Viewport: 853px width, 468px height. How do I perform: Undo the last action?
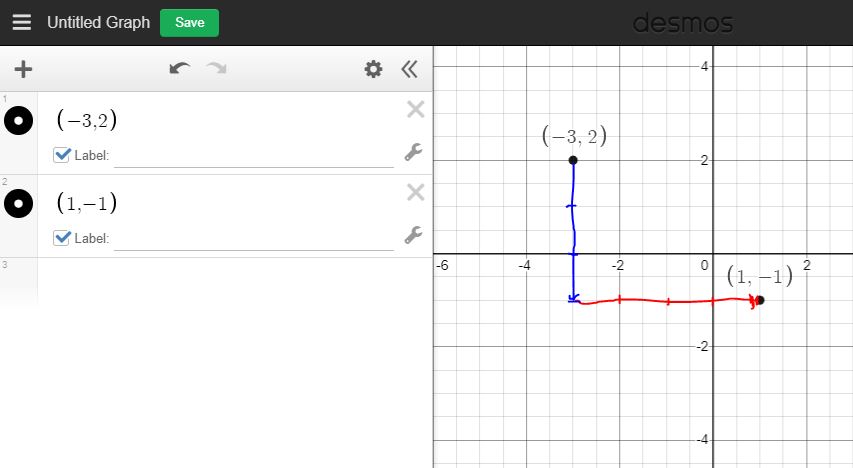(179, 69)
